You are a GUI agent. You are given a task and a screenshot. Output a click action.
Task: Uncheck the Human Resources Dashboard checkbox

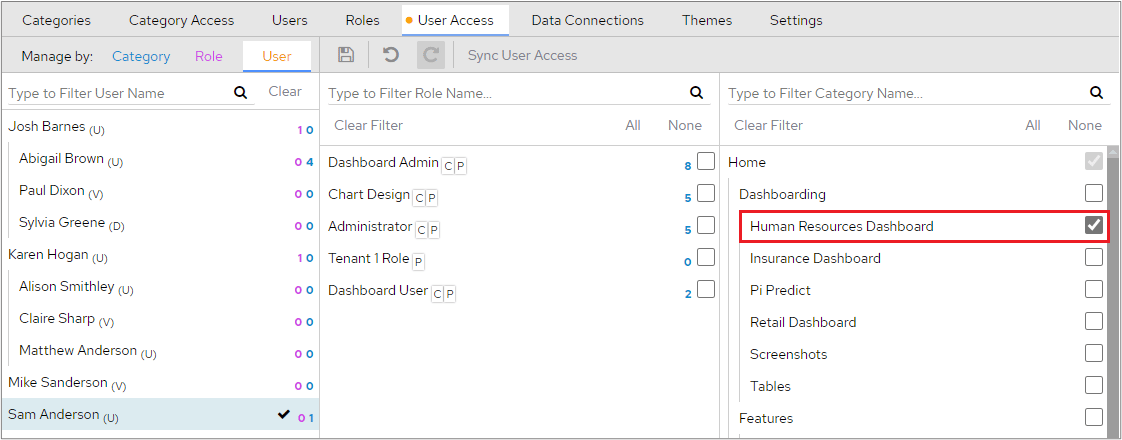(x=1093, y=225)
